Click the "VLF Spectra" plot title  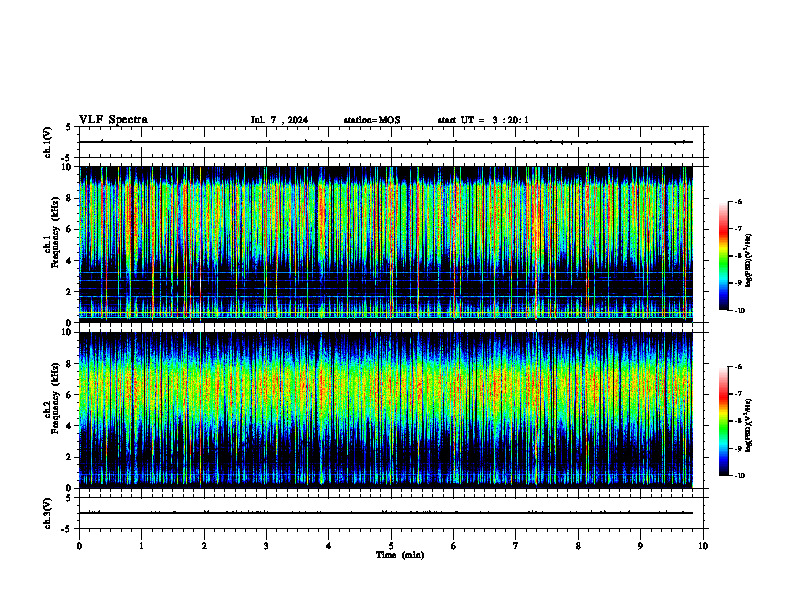[x=113, y=120]
